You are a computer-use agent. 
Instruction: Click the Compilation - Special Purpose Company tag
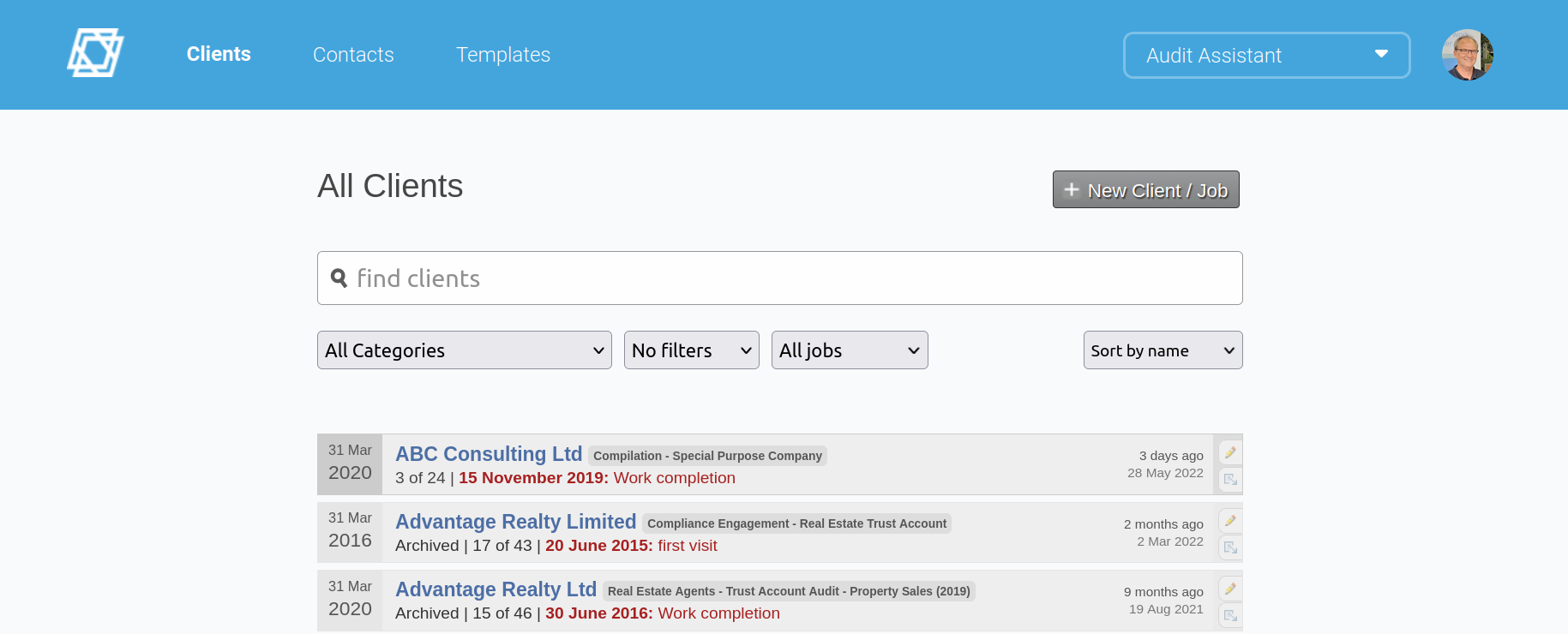tap(707, 456)
